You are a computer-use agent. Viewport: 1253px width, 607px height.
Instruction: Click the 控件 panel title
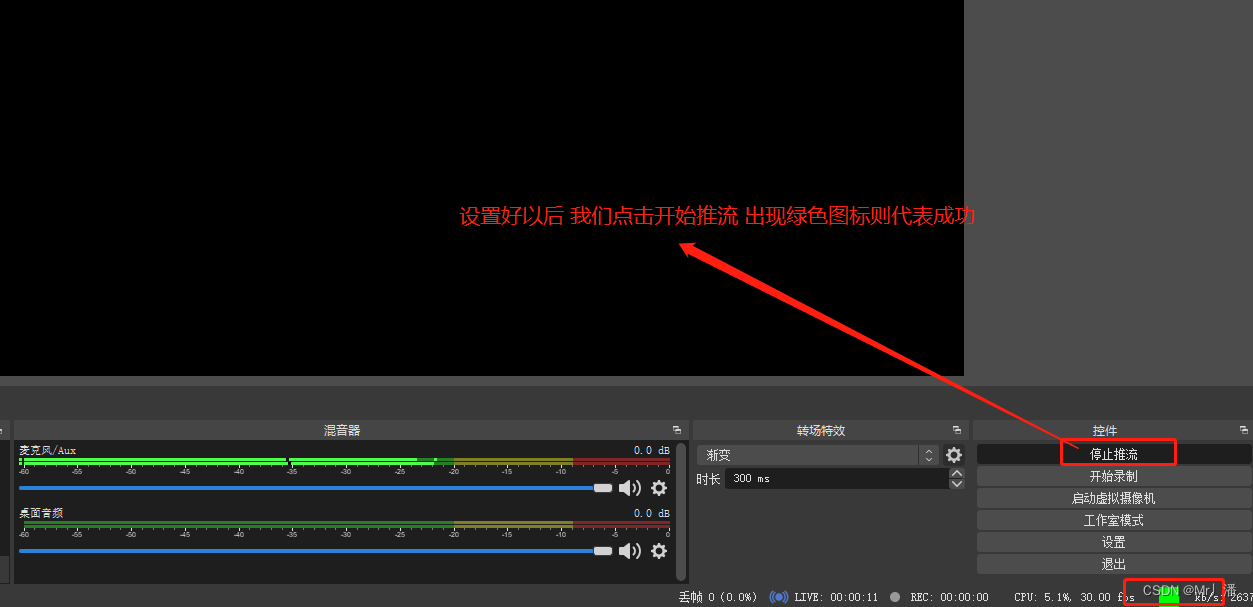coord(1105,430)
